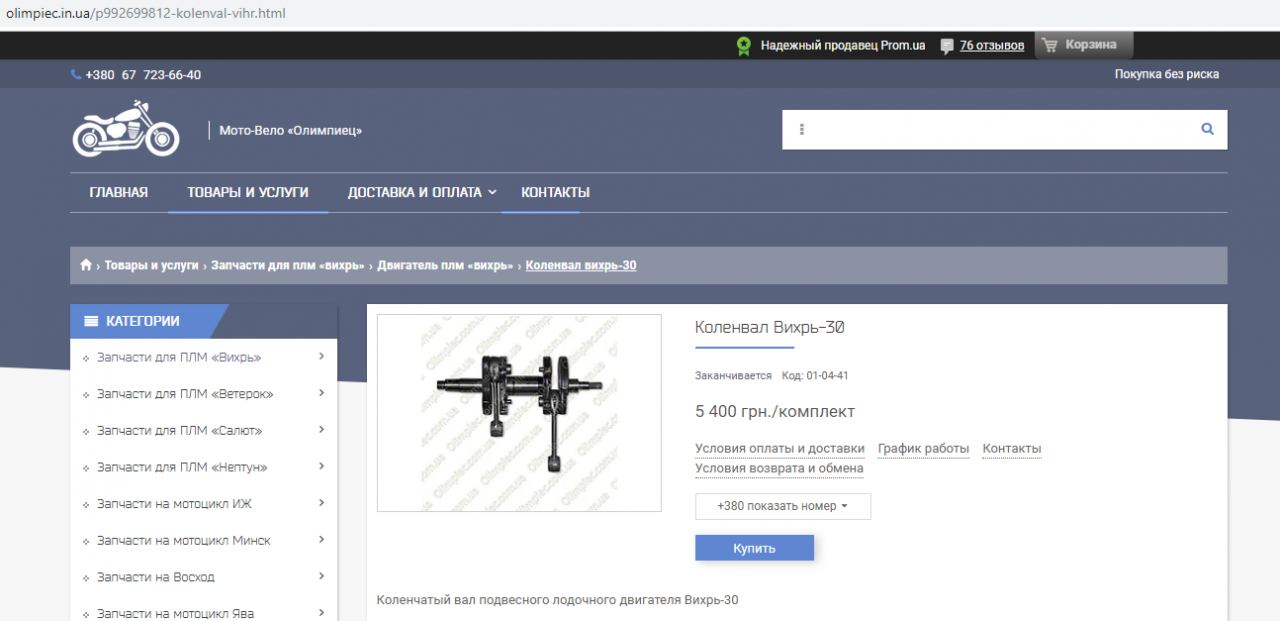Open the Товары и услуги menu item

[247, 192]
